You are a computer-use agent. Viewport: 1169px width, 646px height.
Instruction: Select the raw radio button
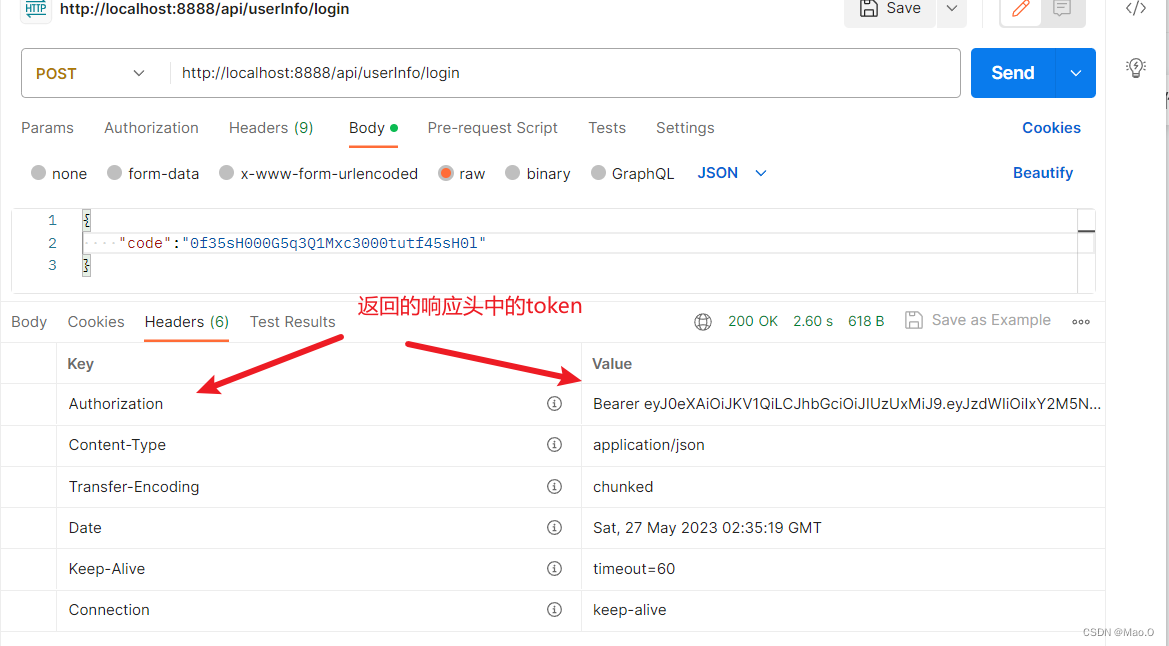(446, 173)
